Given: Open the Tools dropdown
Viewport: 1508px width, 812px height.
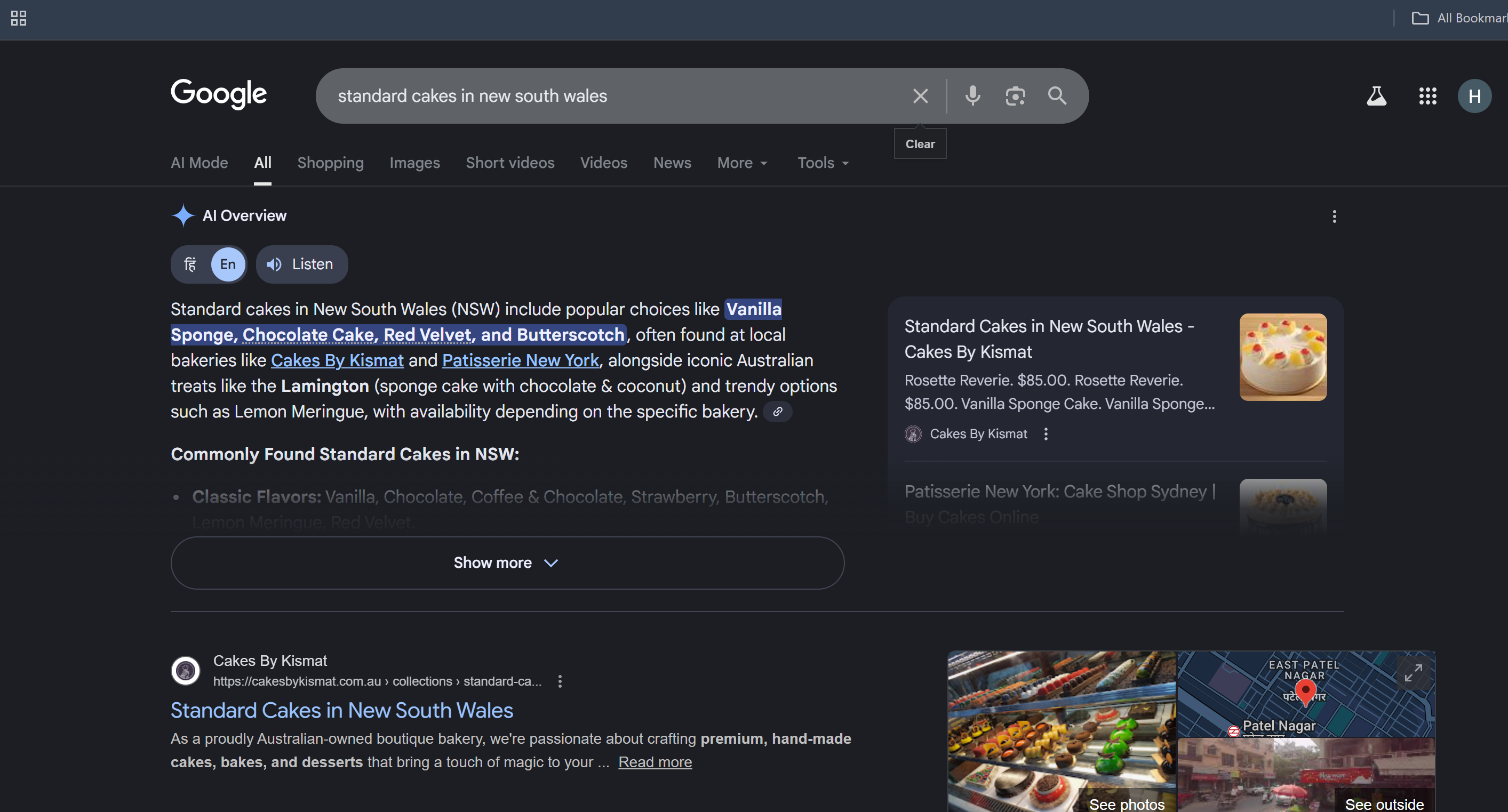Looking at the screenshot, I should point(823,163).
